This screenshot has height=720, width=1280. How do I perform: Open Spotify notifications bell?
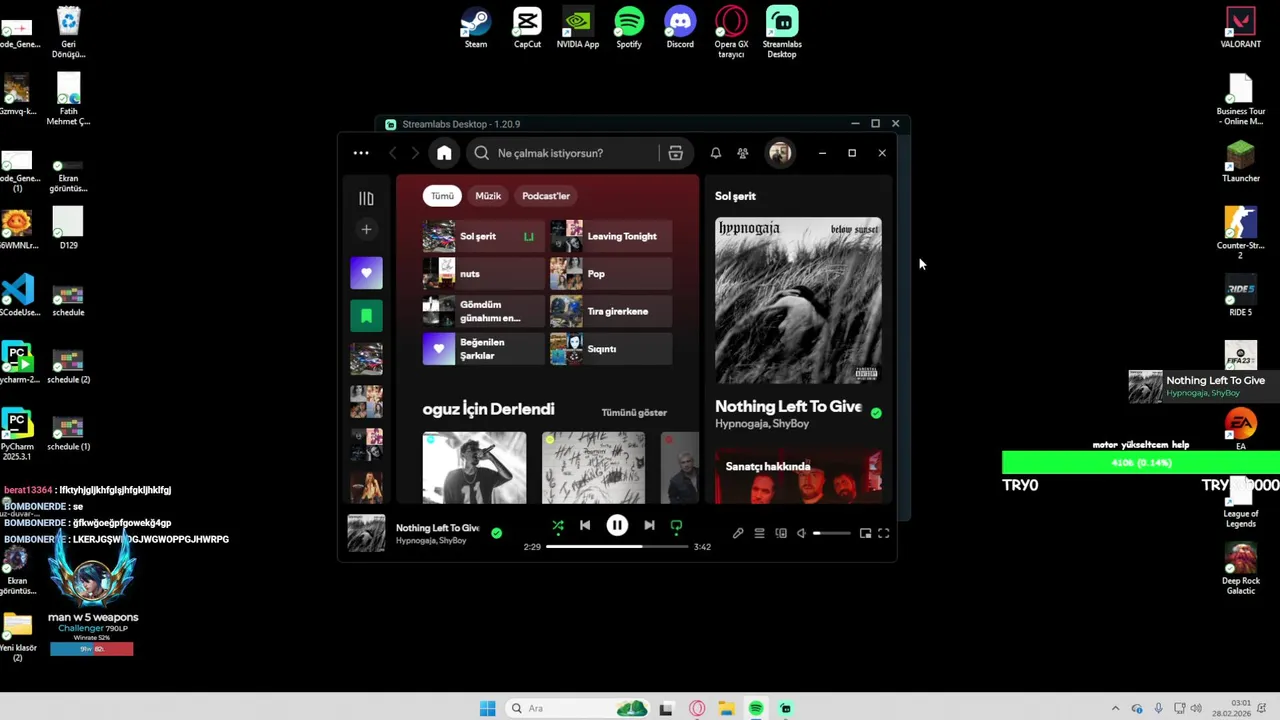click(715, 153)
